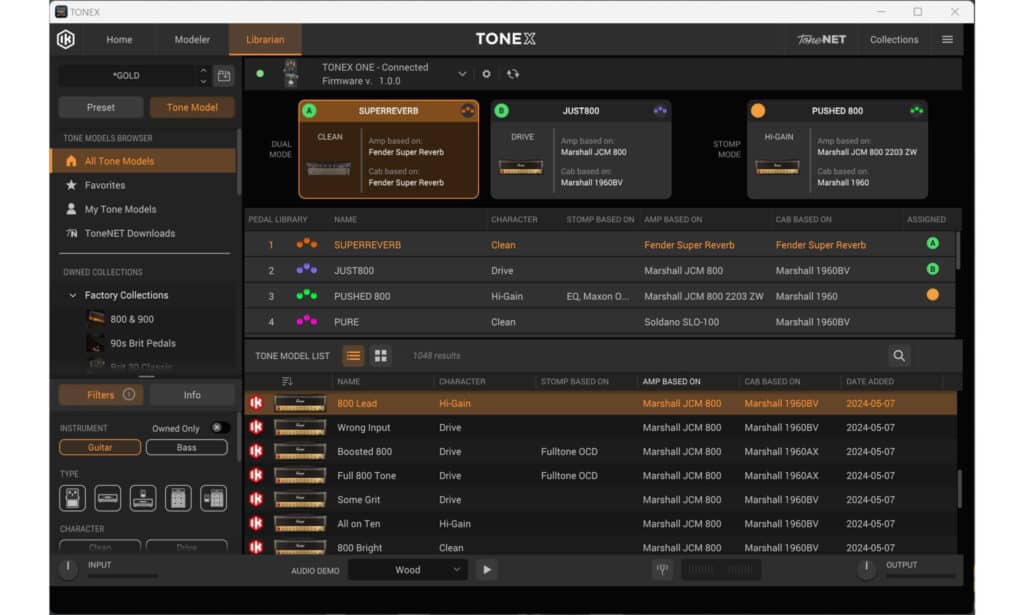Screen dimensions: 1024x615
Task: Toggle the Drive character filter
Action: [x=187, y=547]
